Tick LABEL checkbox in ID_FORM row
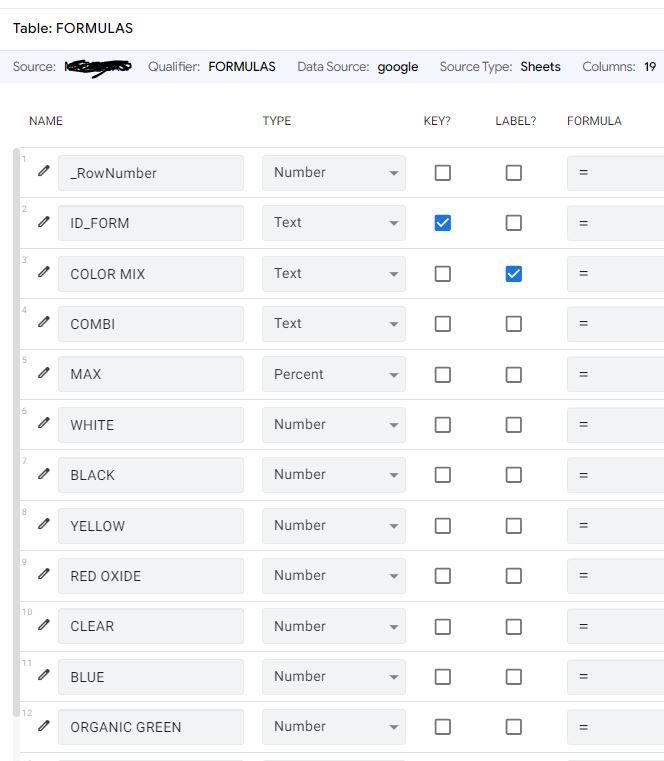Screen dimensions: 664x761 514,223
